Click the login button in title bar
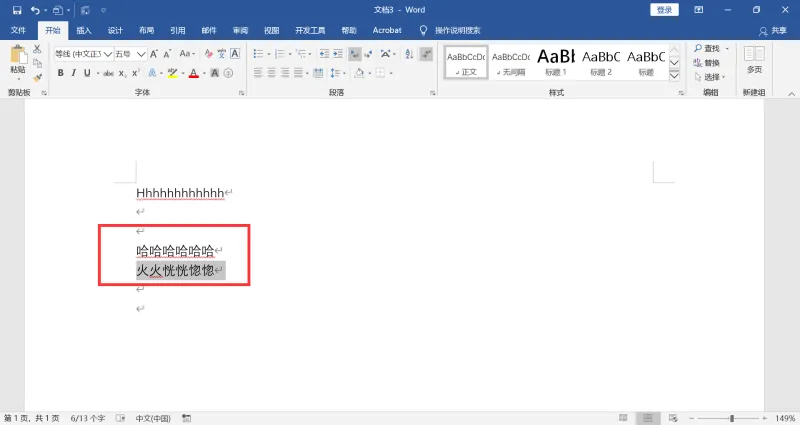 664,10
